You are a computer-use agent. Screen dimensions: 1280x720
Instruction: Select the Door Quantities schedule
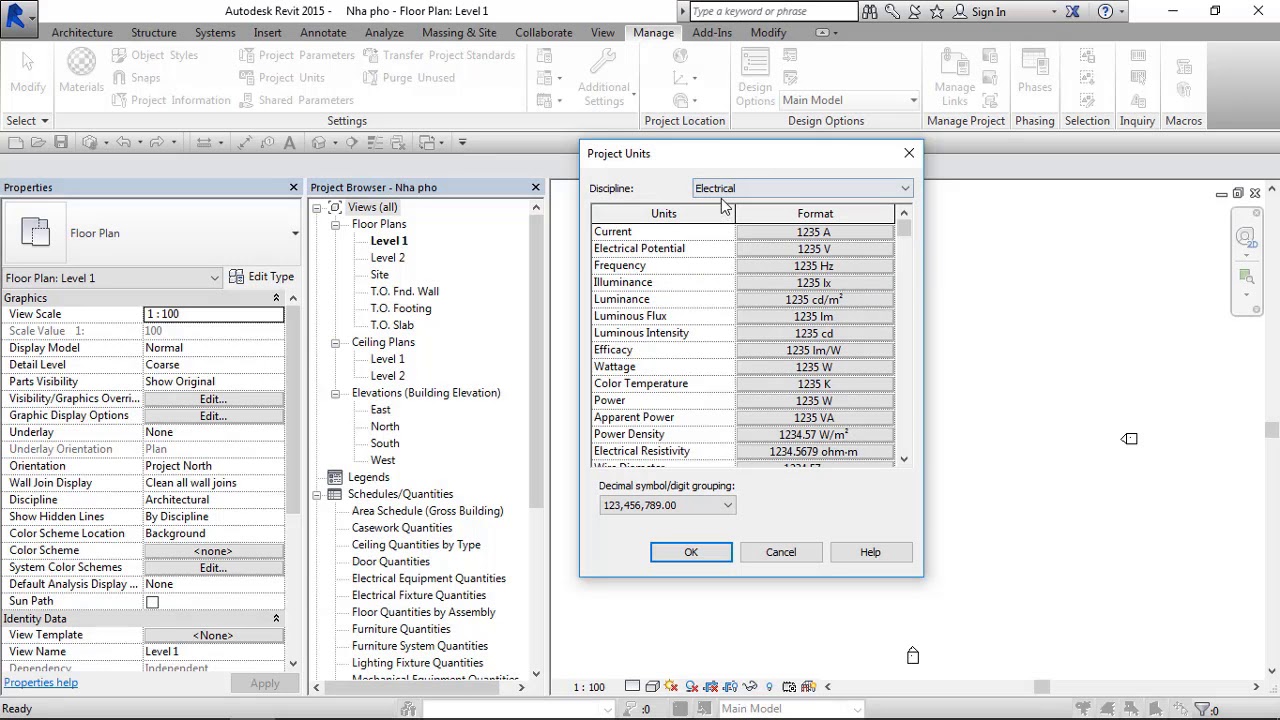coord(391,562)
